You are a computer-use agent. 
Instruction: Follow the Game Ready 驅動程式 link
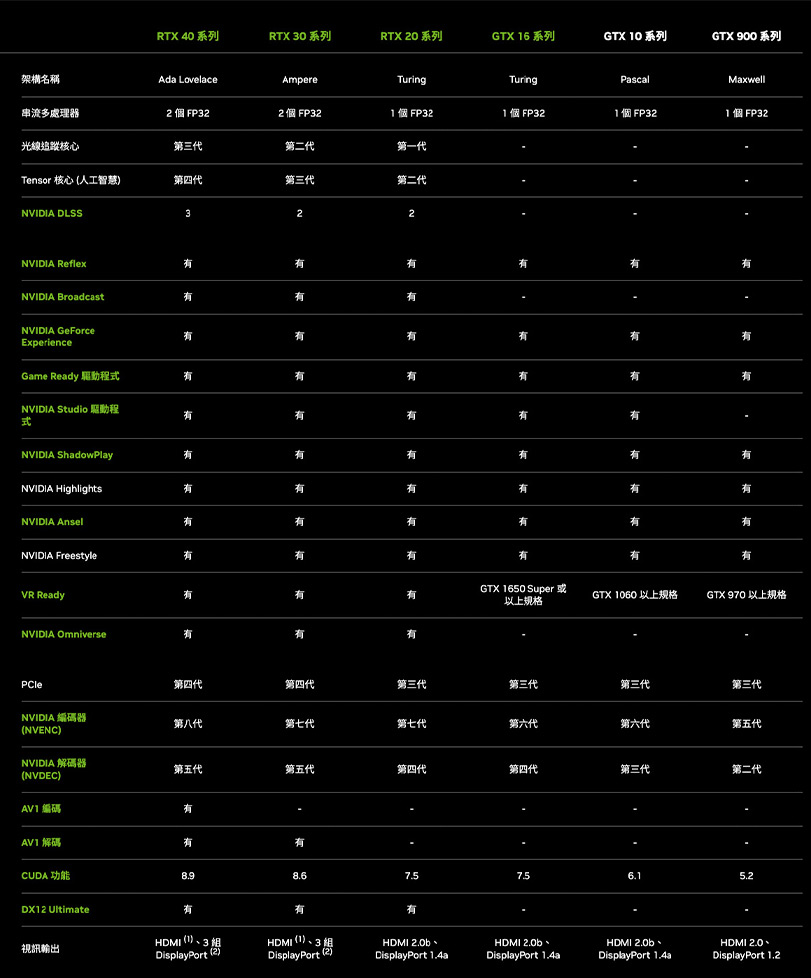[x=70, y=376]
